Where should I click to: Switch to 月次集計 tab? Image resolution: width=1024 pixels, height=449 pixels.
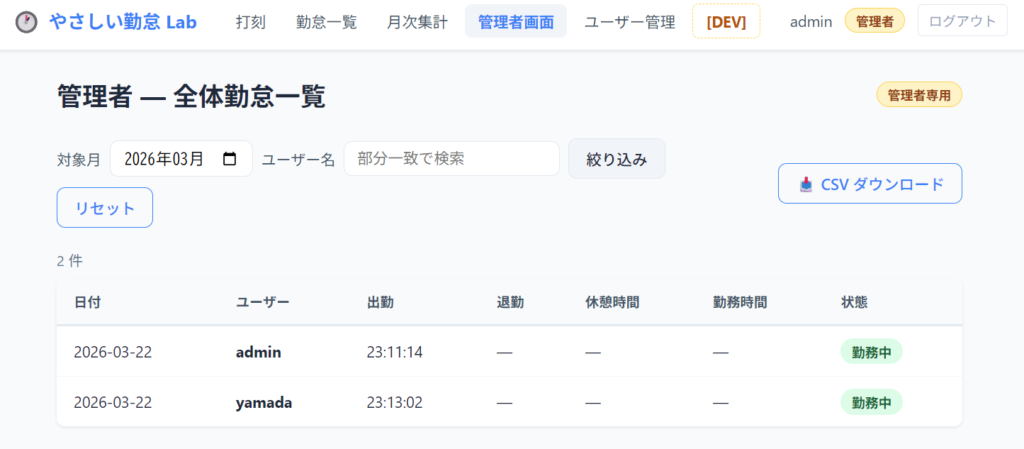(x=417, y=21)
